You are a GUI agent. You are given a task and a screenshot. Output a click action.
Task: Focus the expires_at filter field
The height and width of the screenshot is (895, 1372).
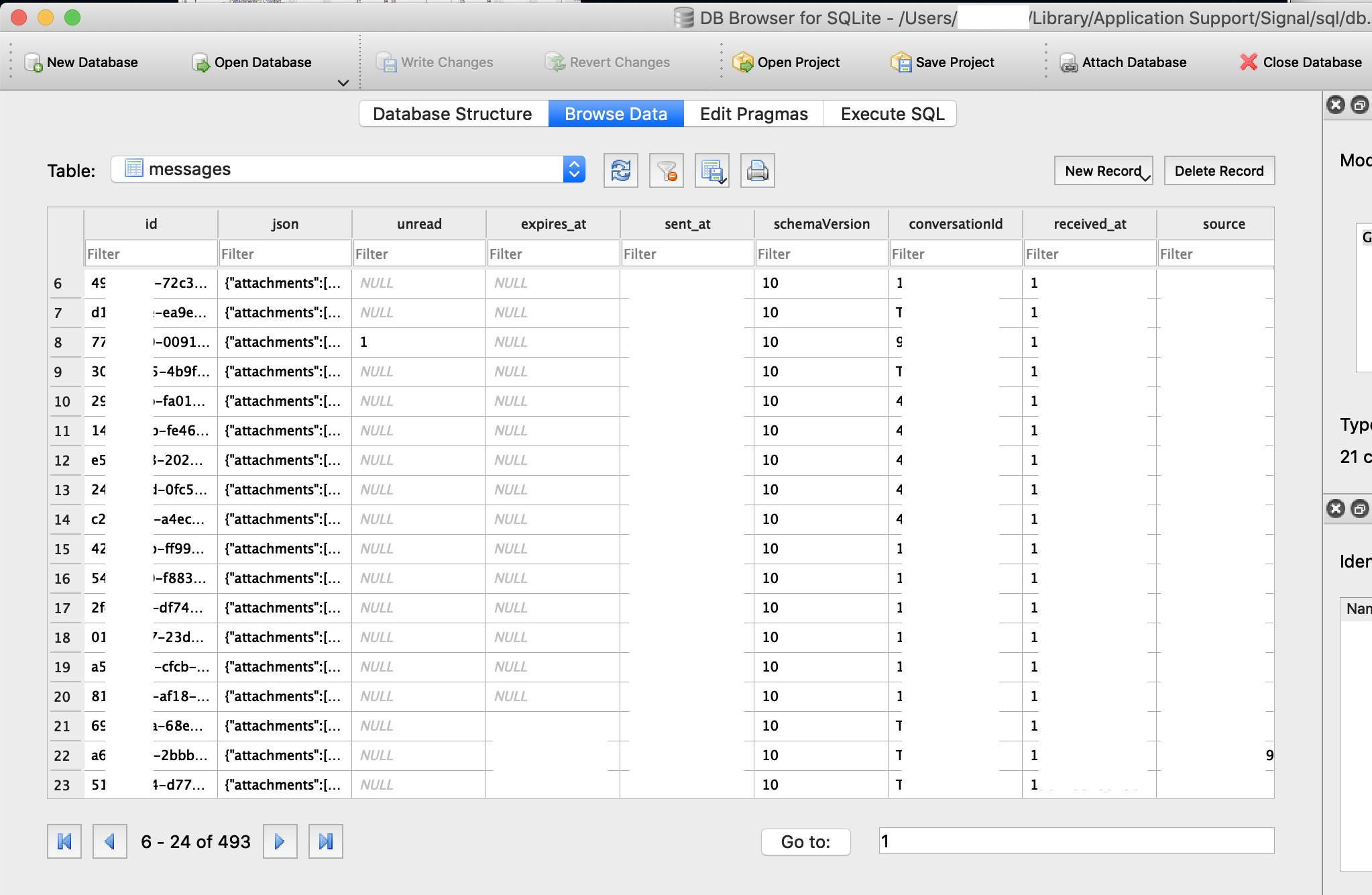coord(553,254)
